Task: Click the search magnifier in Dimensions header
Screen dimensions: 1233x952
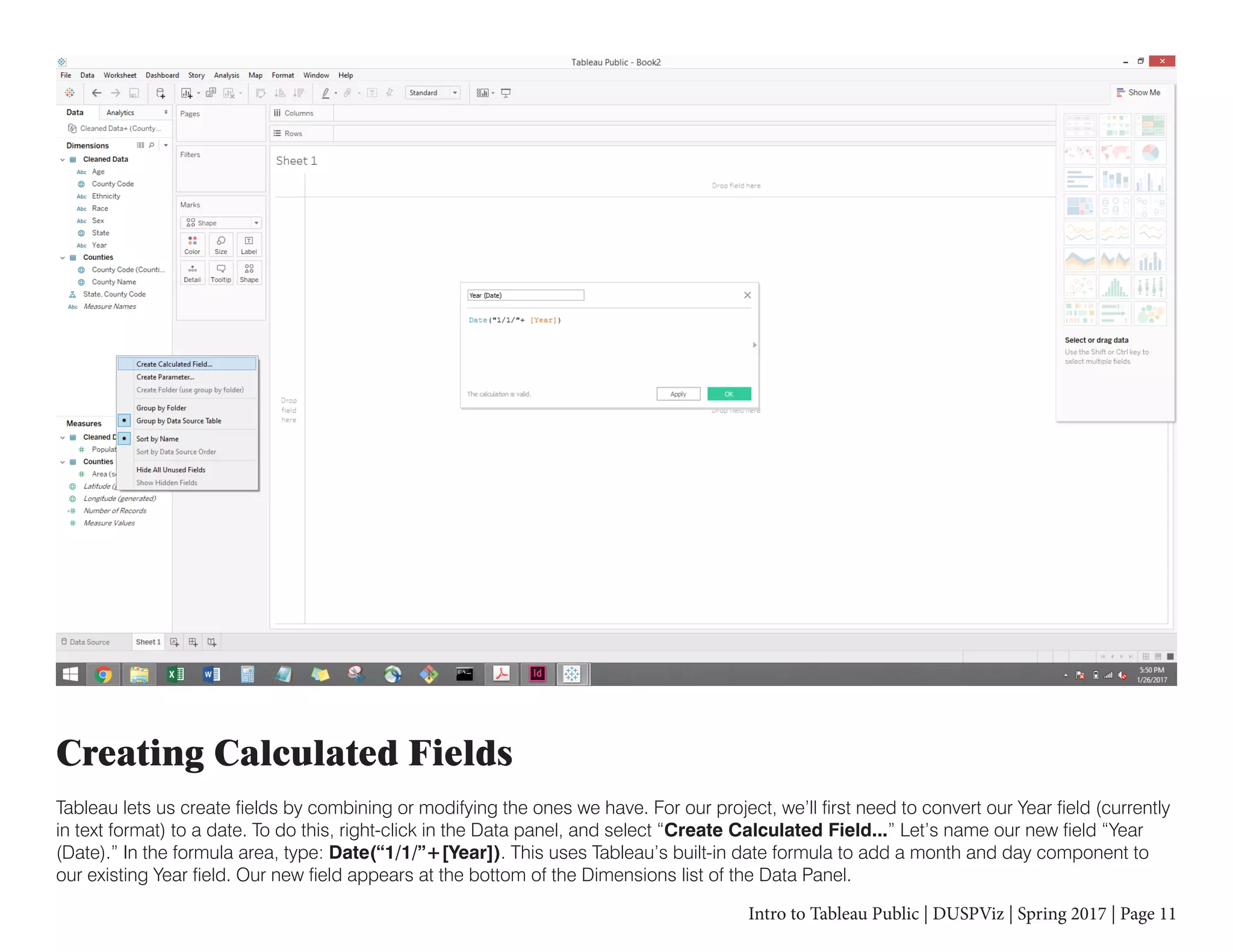Action: [x=152, y=145]
